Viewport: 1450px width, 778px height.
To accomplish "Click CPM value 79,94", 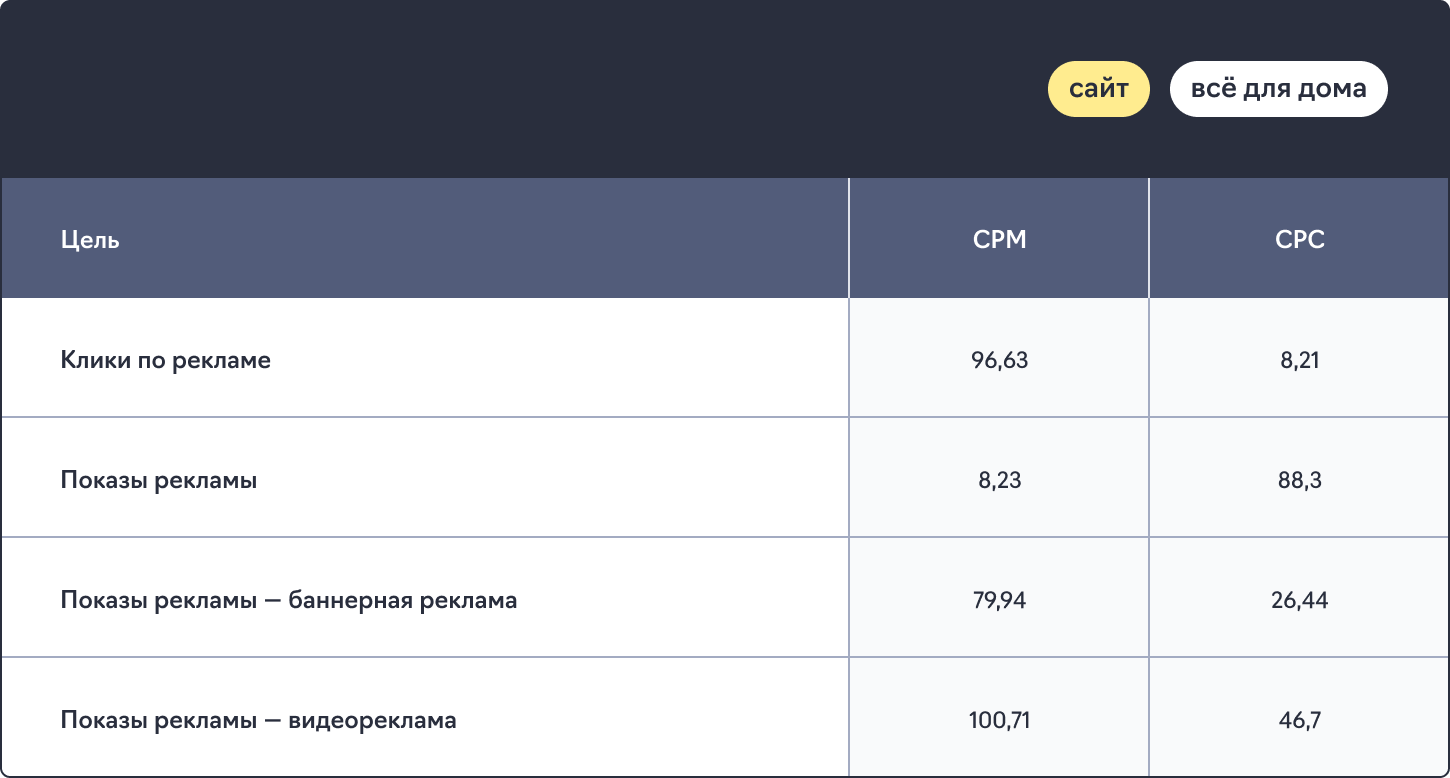I will (999, 600).
